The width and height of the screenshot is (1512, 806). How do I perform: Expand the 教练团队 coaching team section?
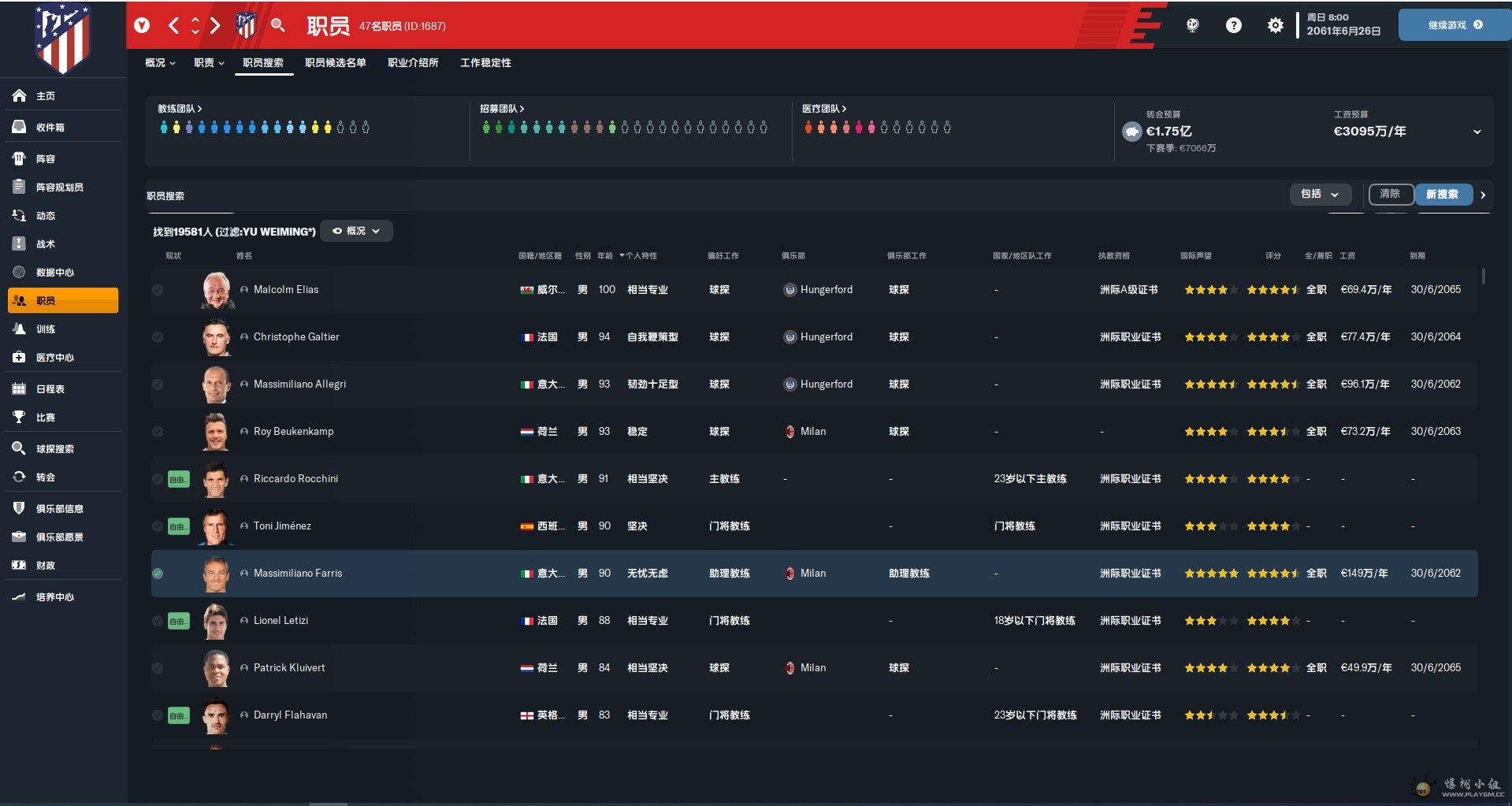click(x=180, y=109)
